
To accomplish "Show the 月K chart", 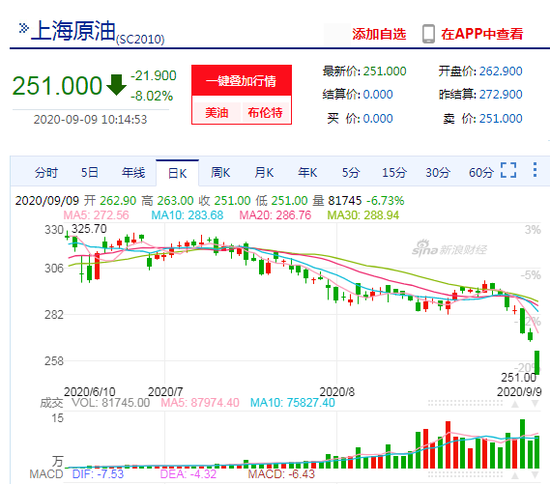I will click(264, 173).
